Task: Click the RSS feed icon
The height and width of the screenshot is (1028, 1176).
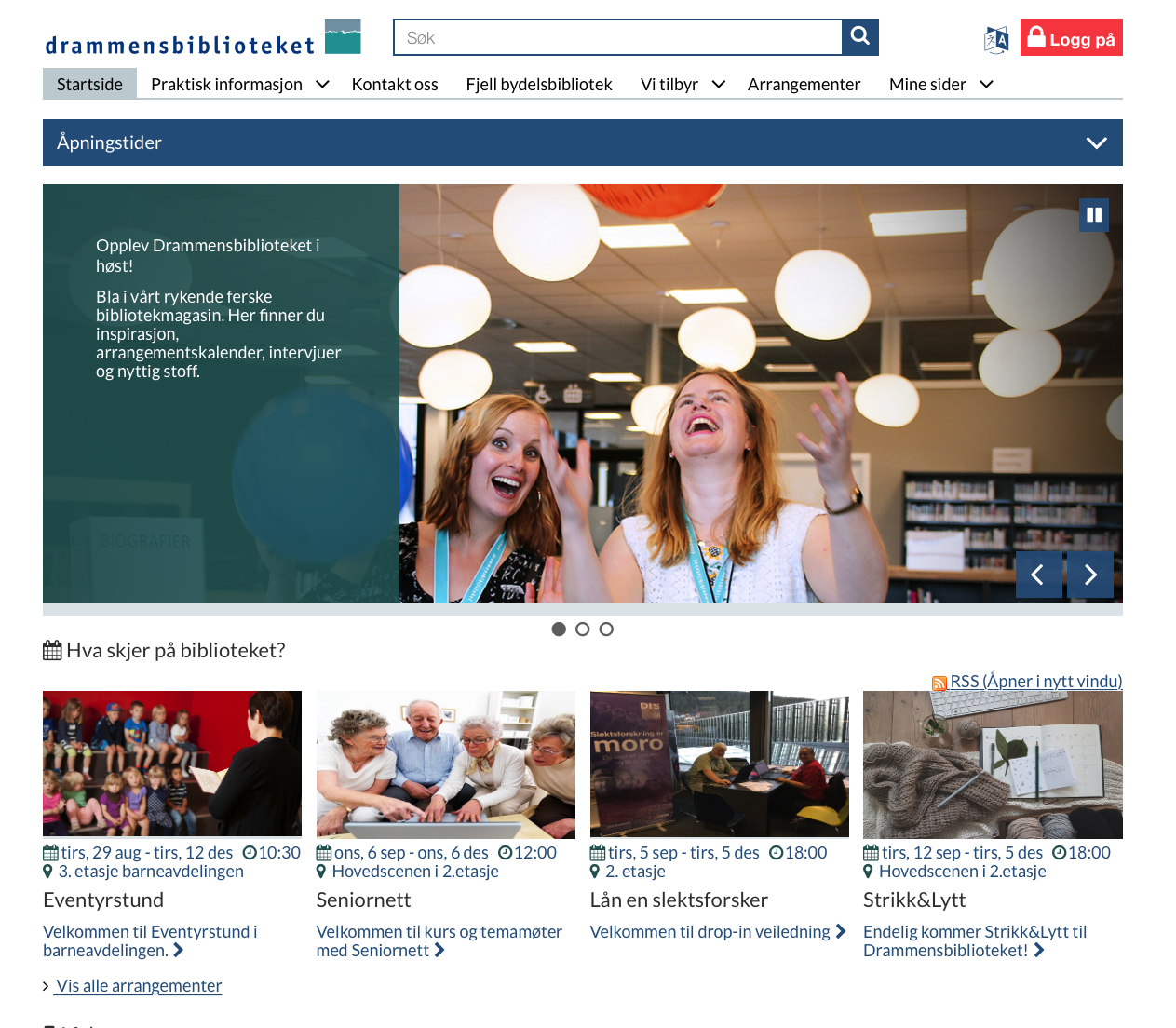Action: [939, 683]
